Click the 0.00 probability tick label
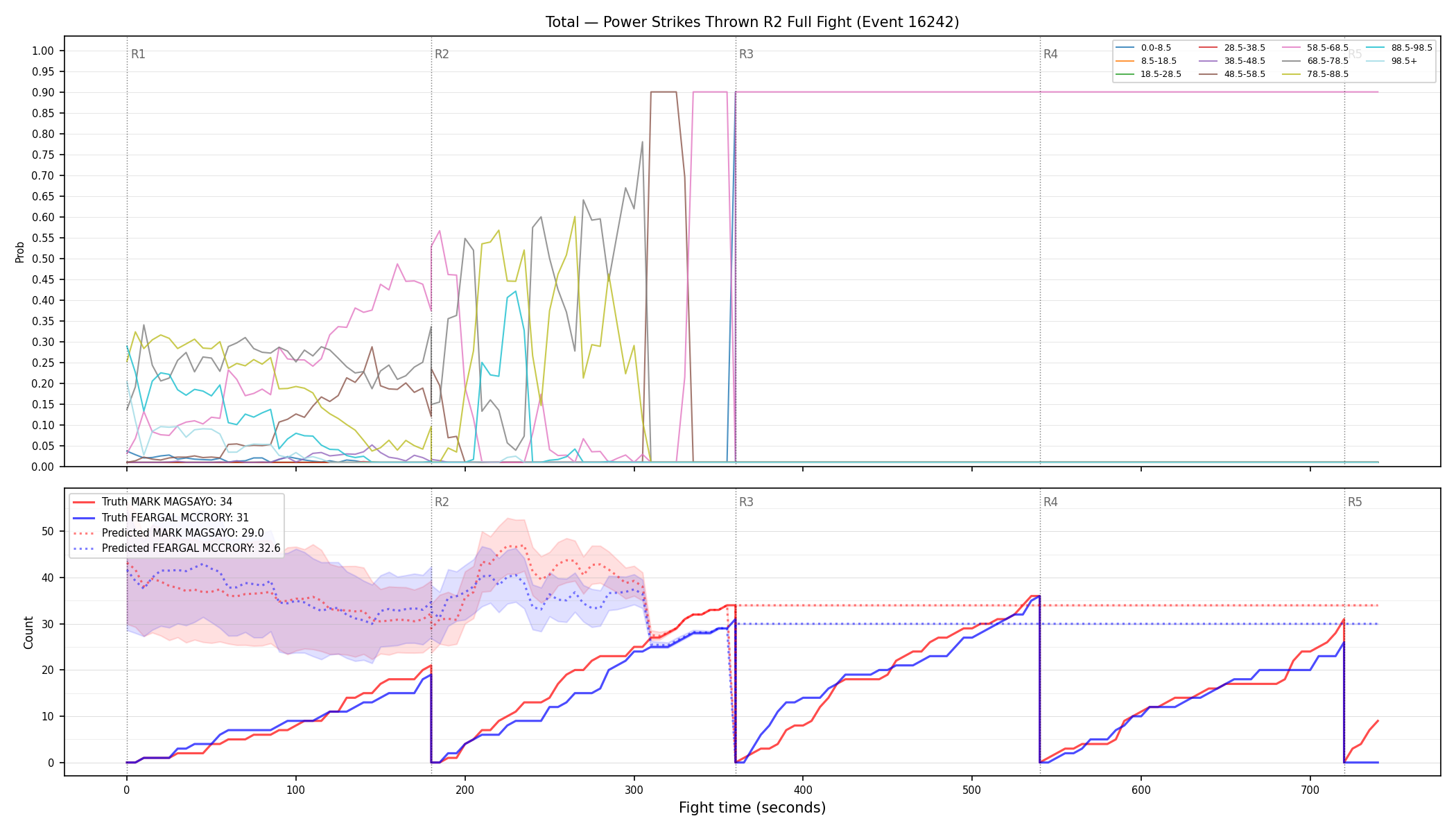The image size is (1456, 832). click(x=43, y=467)
